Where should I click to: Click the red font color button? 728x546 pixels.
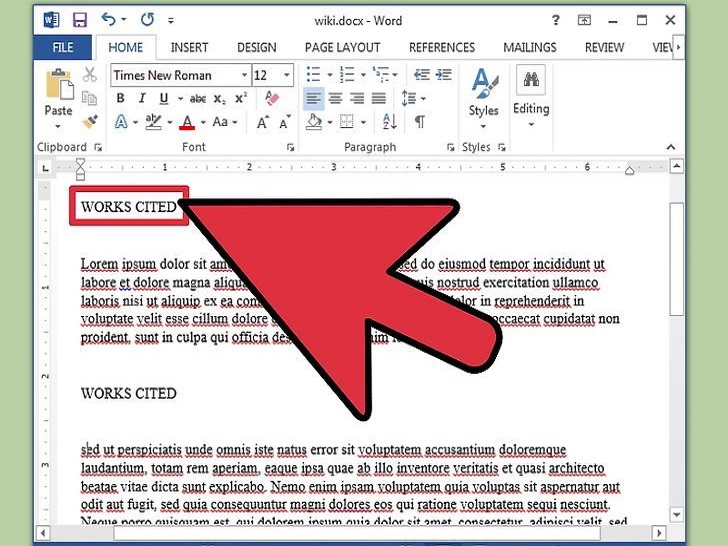pyautogui.click(x=186, y=122)
